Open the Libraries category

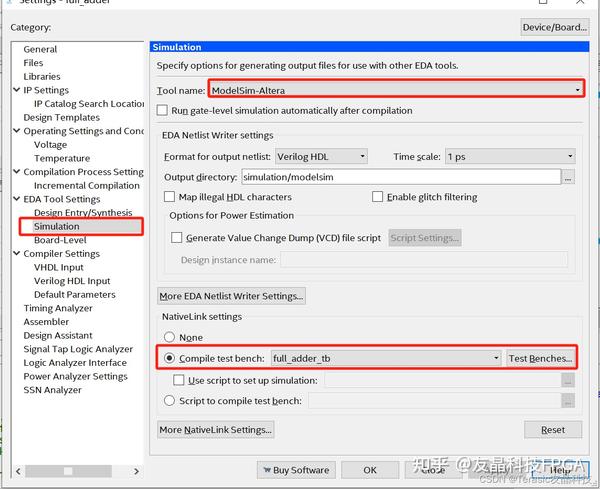[42, 77]
